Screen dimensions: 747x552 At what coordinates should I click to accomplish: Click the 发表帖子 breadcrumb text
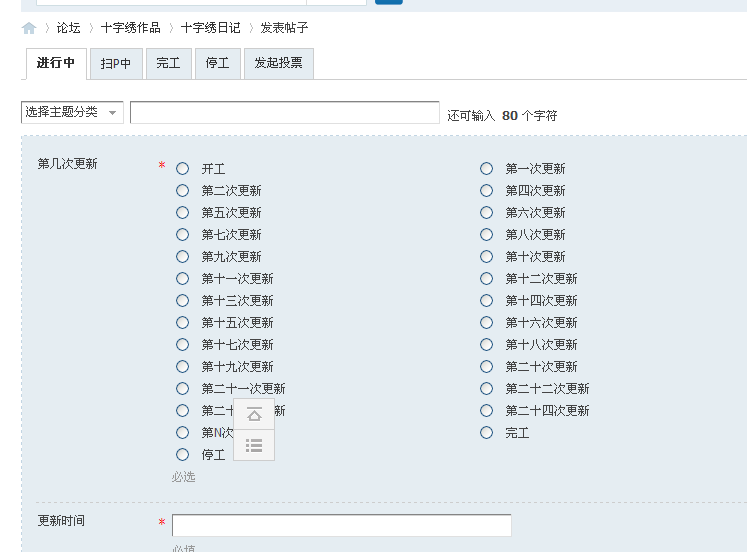(x=284, y=28)
